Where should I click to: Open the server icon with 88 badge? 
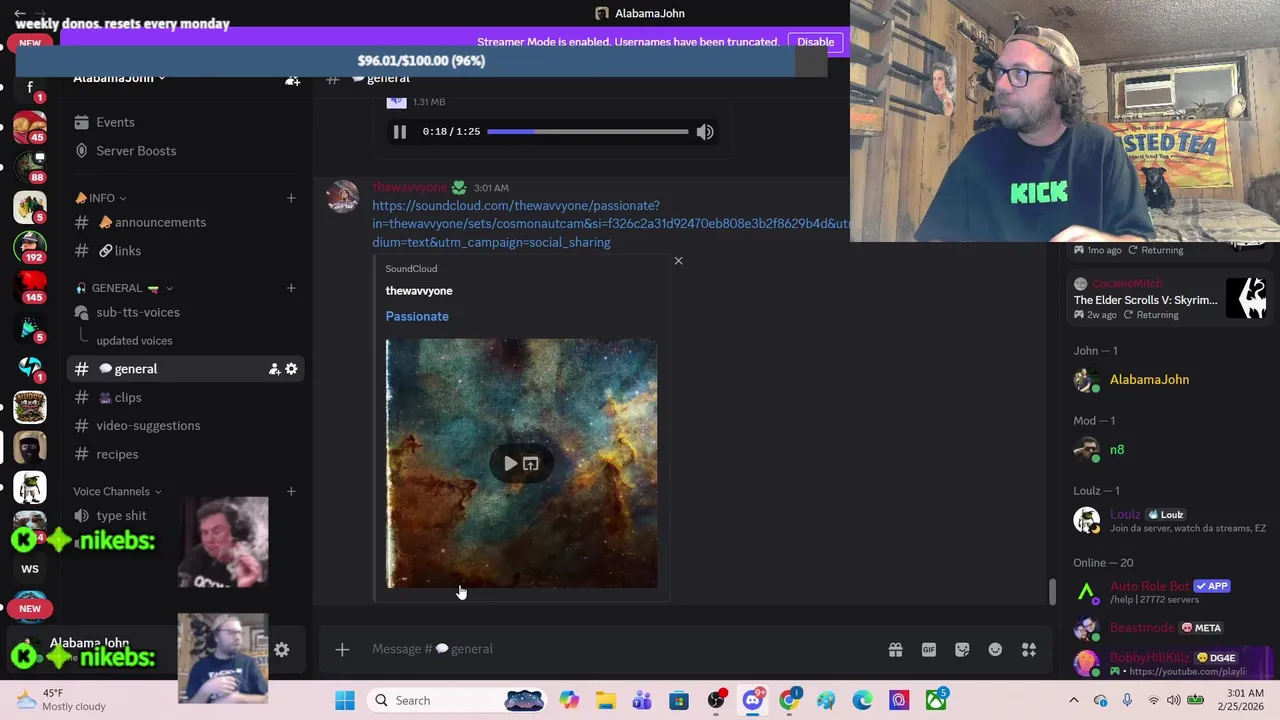click(x=30, y=166)
